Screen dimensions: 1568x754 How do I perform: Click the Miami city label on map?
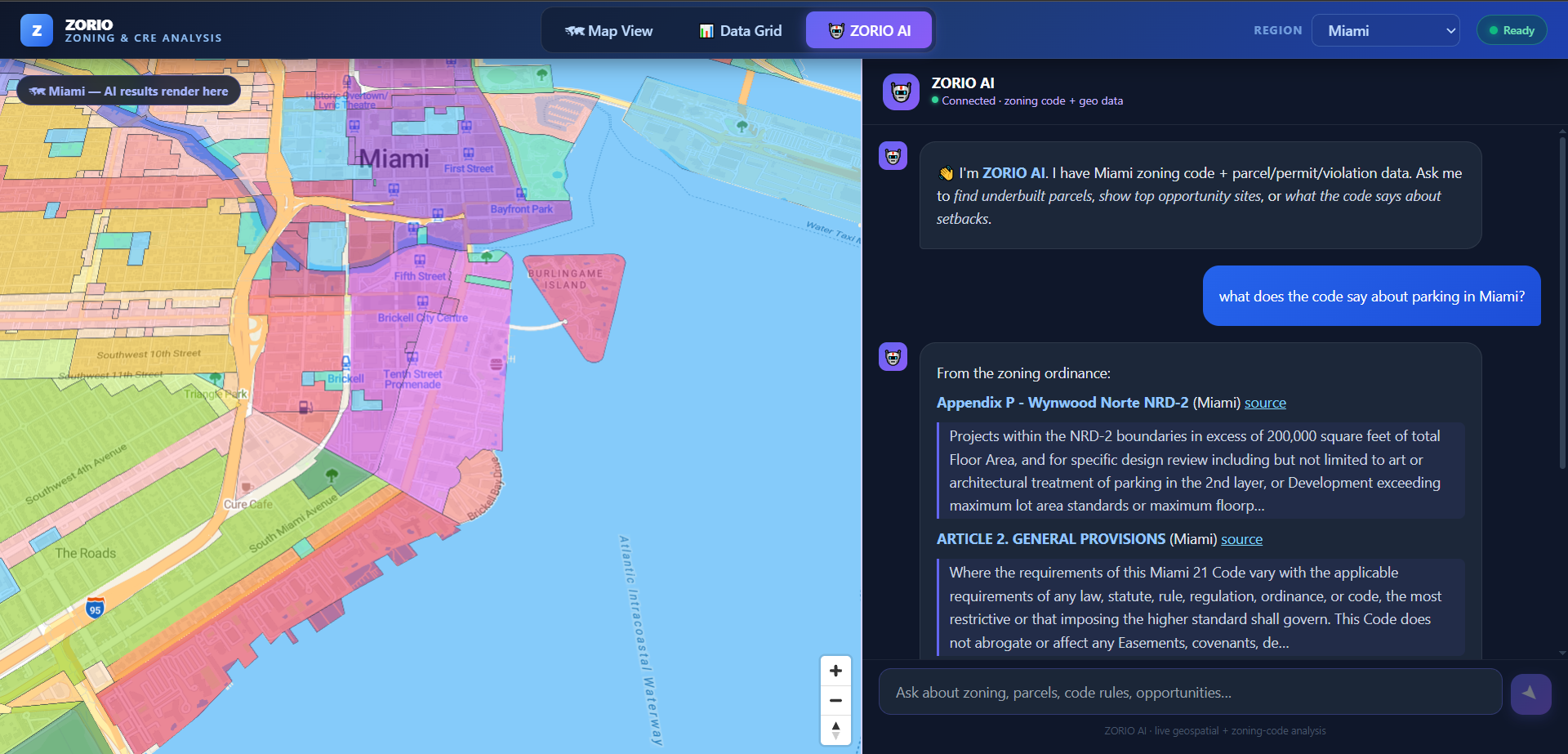click(x=394, y=158)
